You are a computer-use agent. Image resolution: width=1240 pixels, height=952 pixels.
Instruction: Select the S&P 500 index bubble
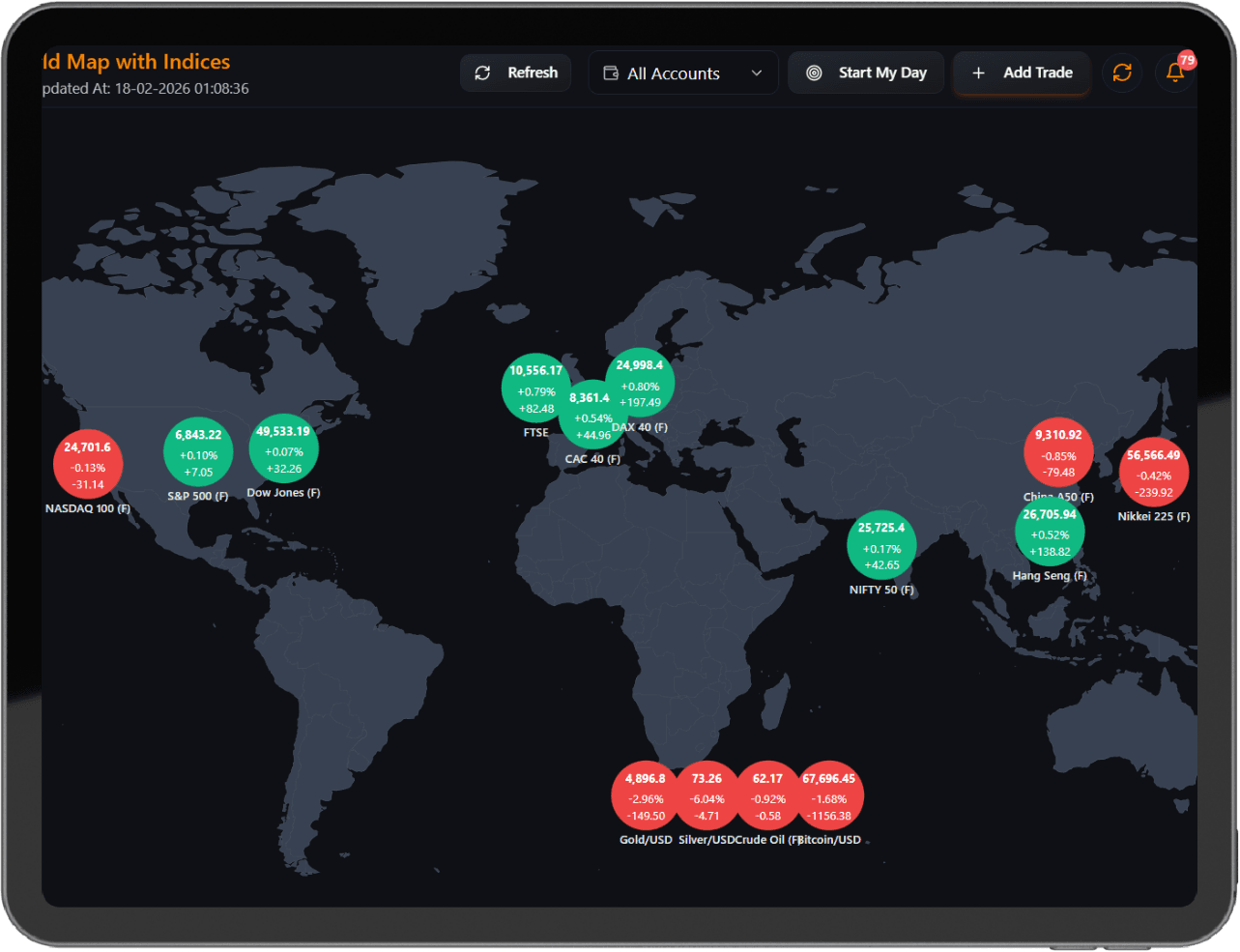(x=198, y=452)
